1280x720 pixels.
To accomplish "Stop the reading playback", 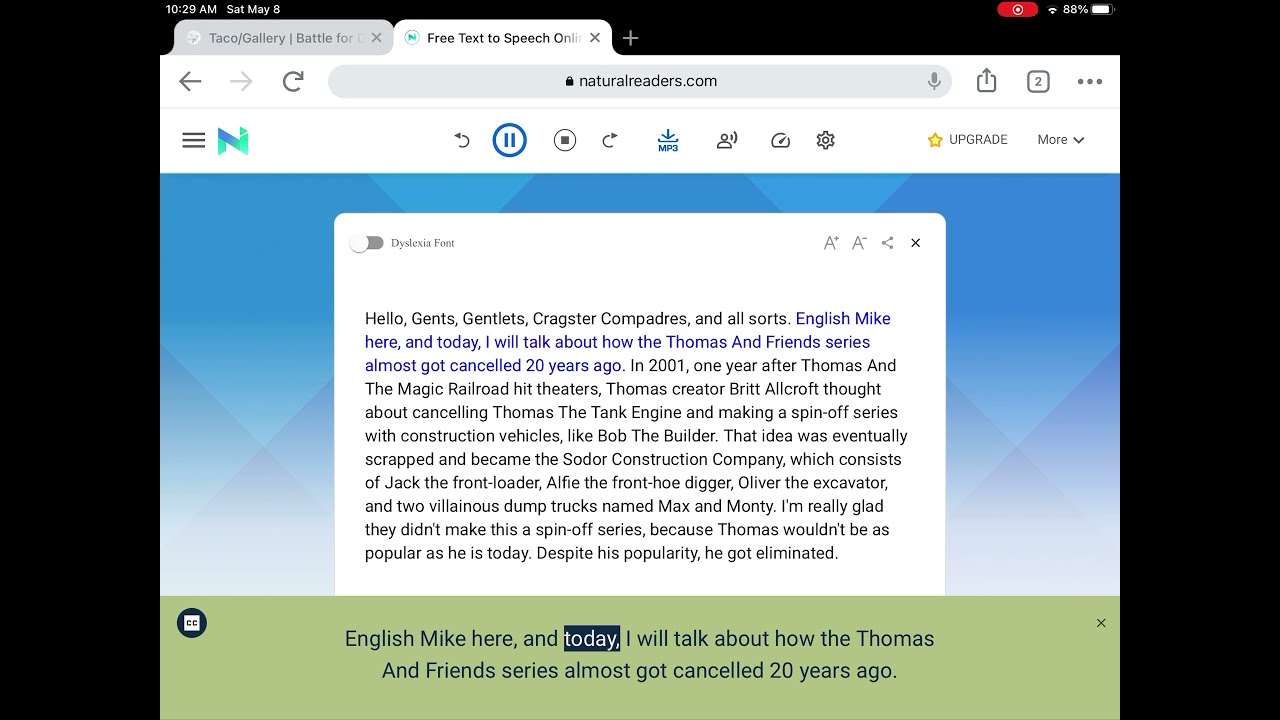I will coord(565,140).
